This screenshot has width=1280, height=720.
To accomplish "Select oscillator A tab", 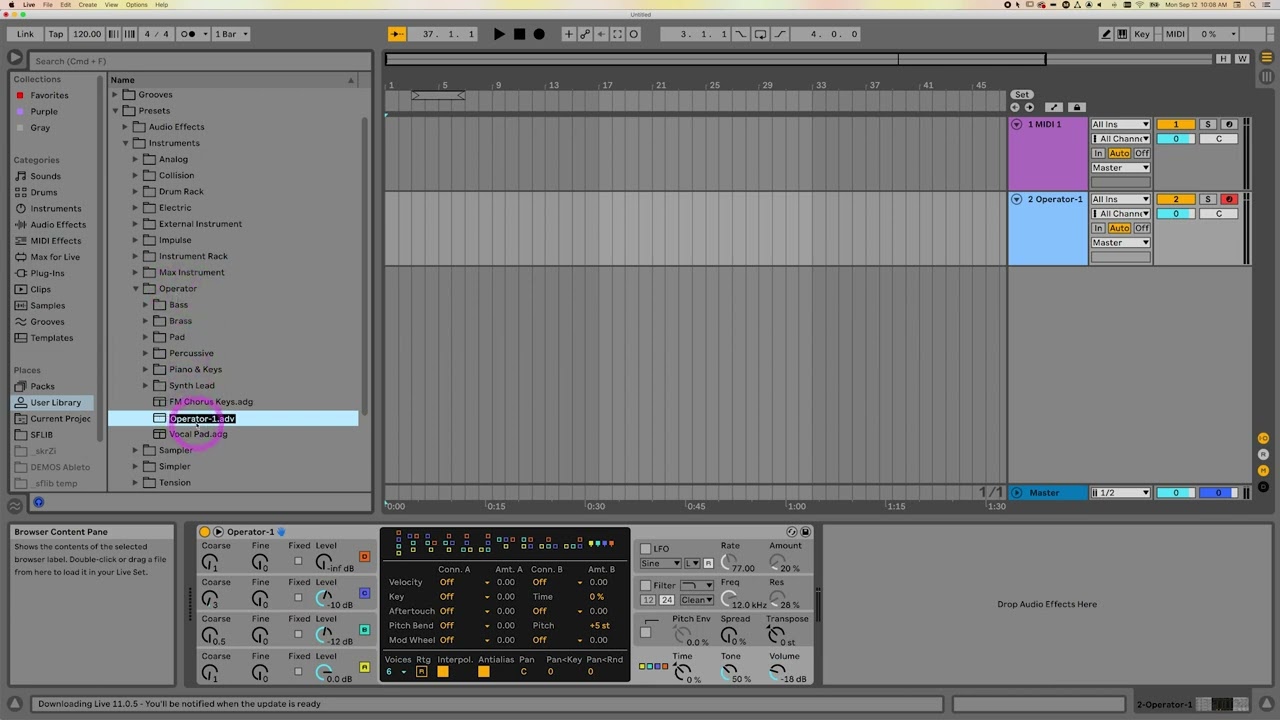I will point(364,667).
